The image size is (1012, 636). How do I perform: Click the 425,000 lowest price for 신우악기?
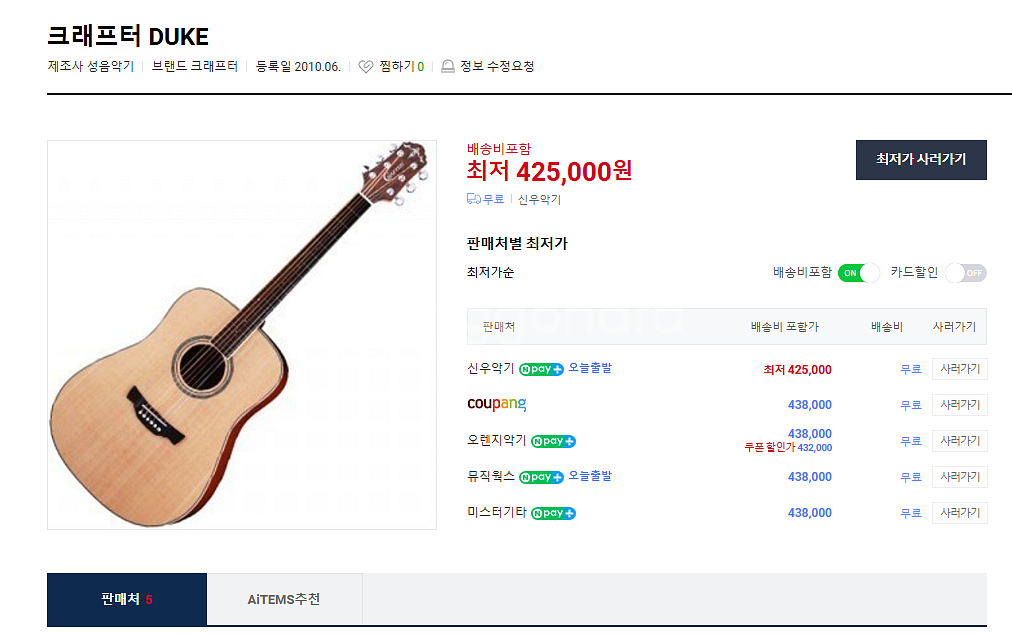pos(797,370)
